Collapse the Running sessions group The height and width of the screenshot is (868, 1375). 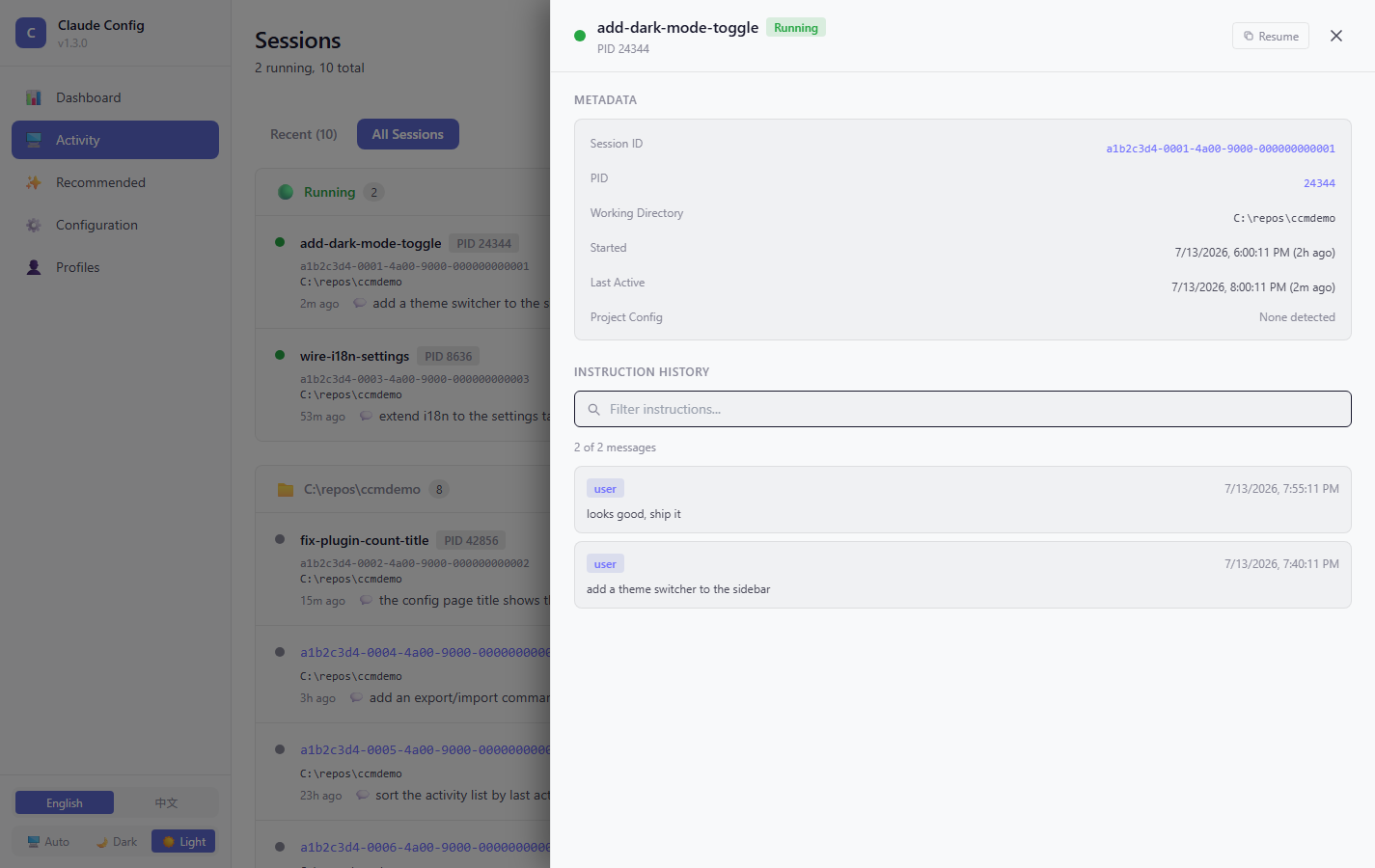pyautogui.click(x=403, y=192)
